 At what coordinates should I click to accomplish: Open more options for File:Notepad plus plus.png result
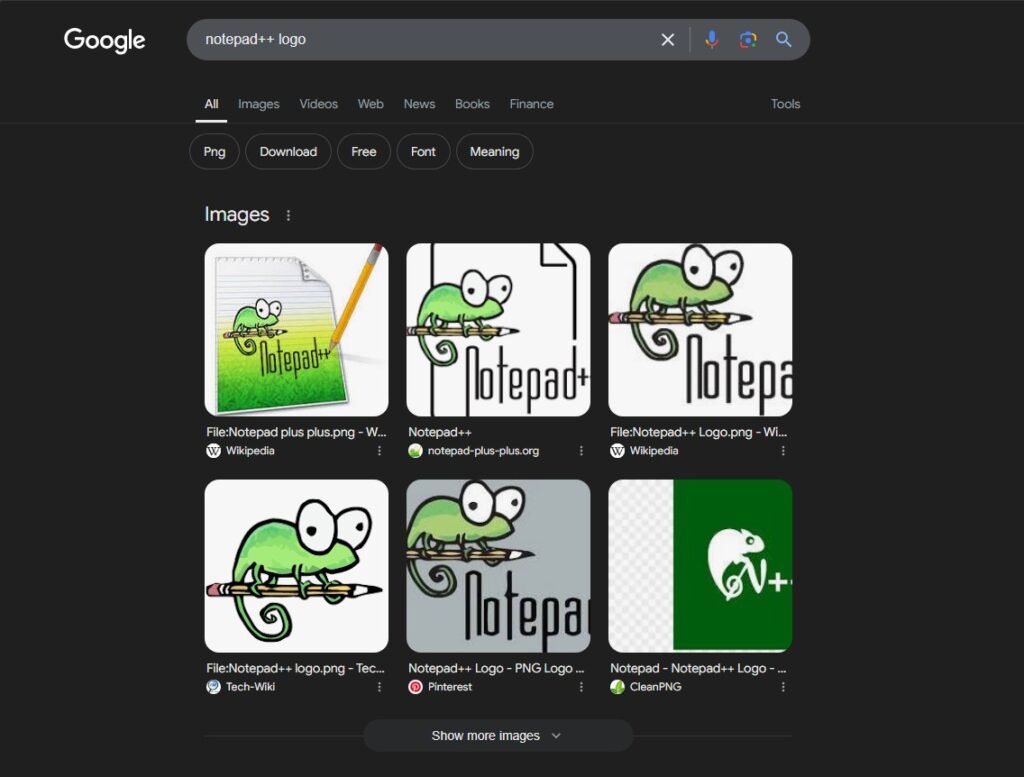point(379,451)
